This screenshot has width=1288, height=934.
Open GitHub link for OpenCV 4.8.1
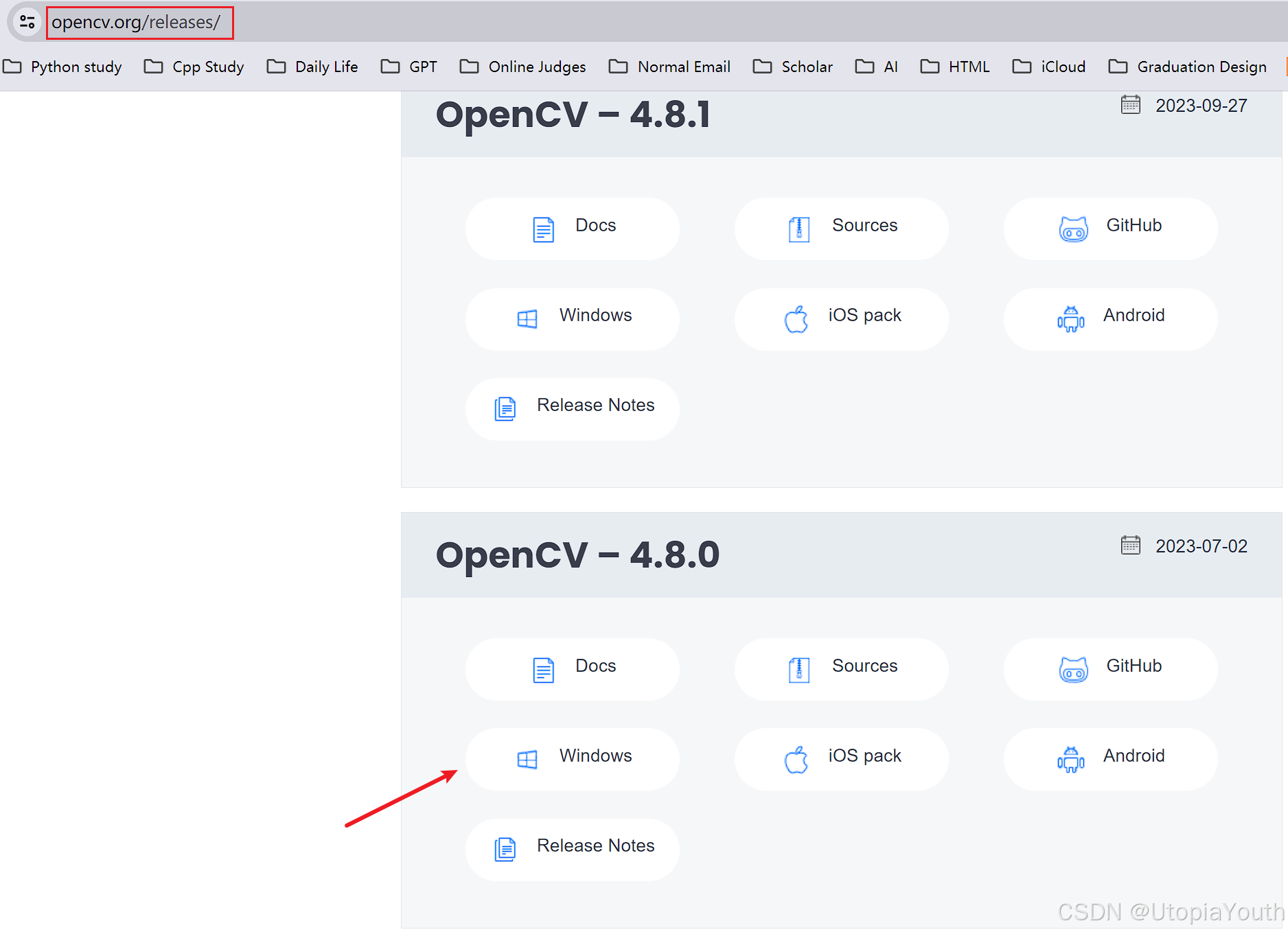pyautogui.click(x=1111, y=229)
